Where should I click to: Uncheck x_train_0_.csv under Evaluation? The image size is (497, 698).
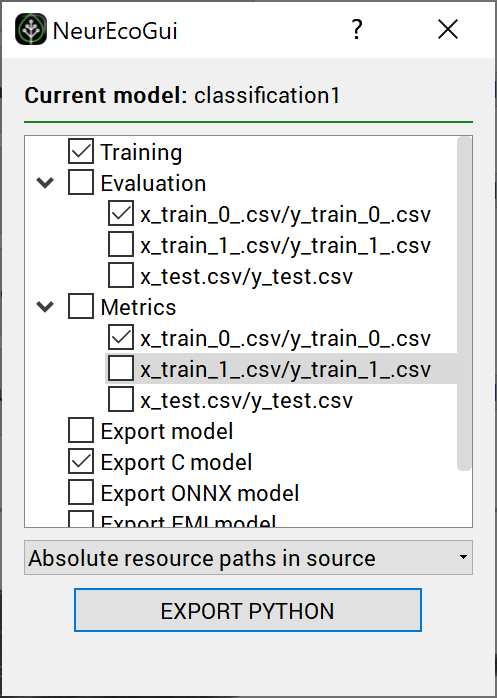coord(121,214)
